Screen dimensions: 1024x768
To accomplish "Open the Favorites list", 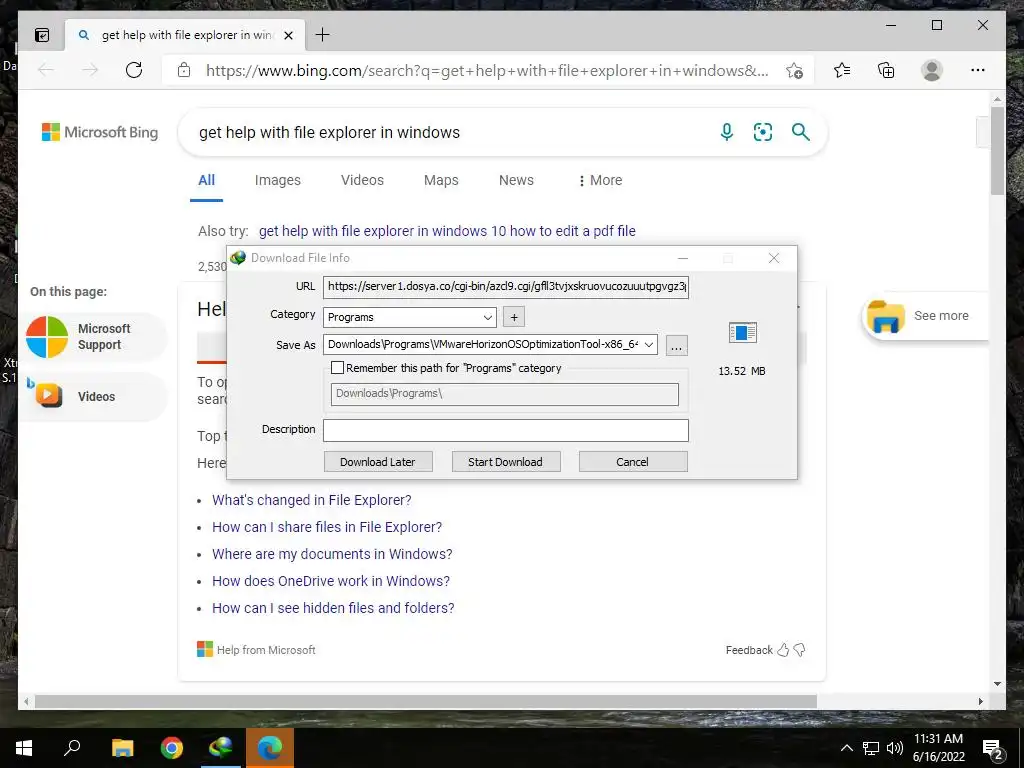I will coord(842,70).
